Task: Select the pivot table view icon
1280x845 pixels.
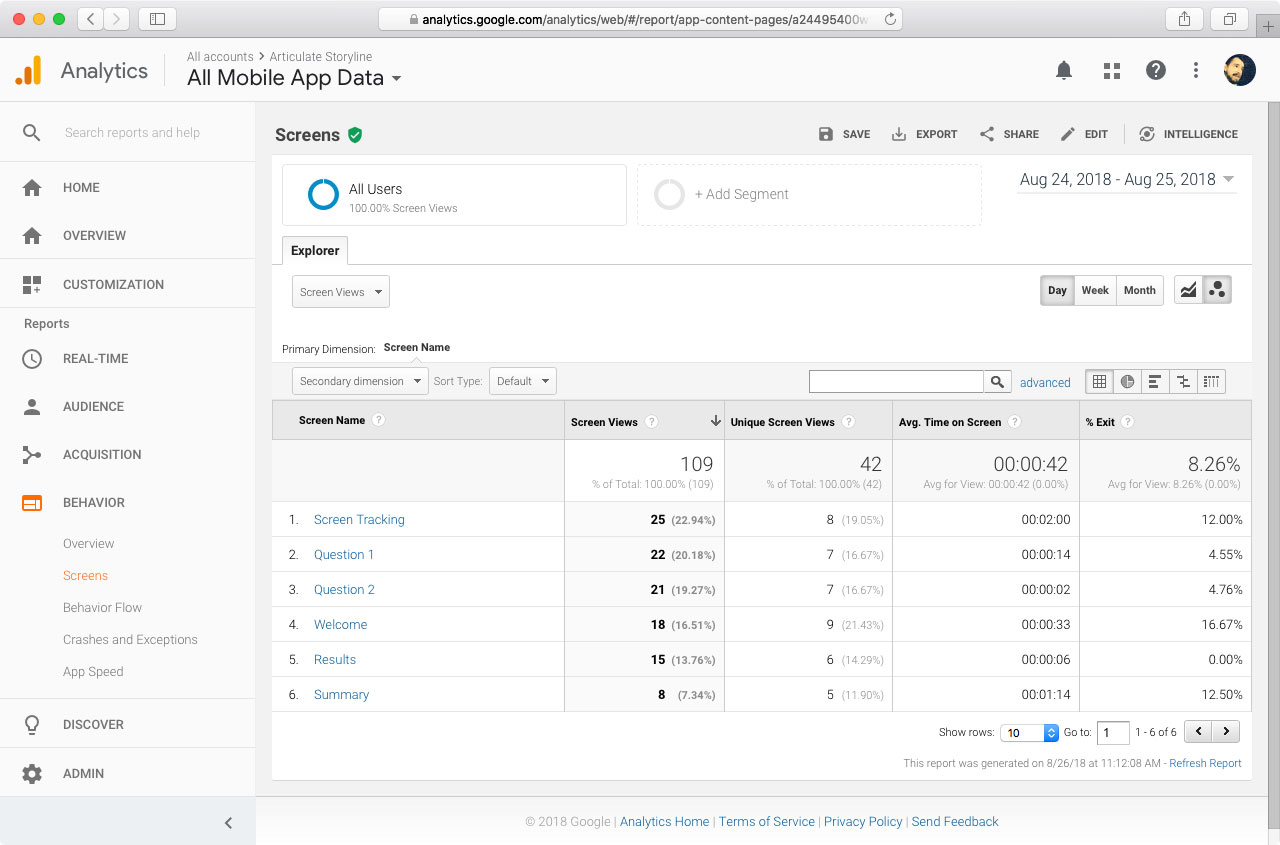Action: pyautogui.click(x=1211, y=381)
